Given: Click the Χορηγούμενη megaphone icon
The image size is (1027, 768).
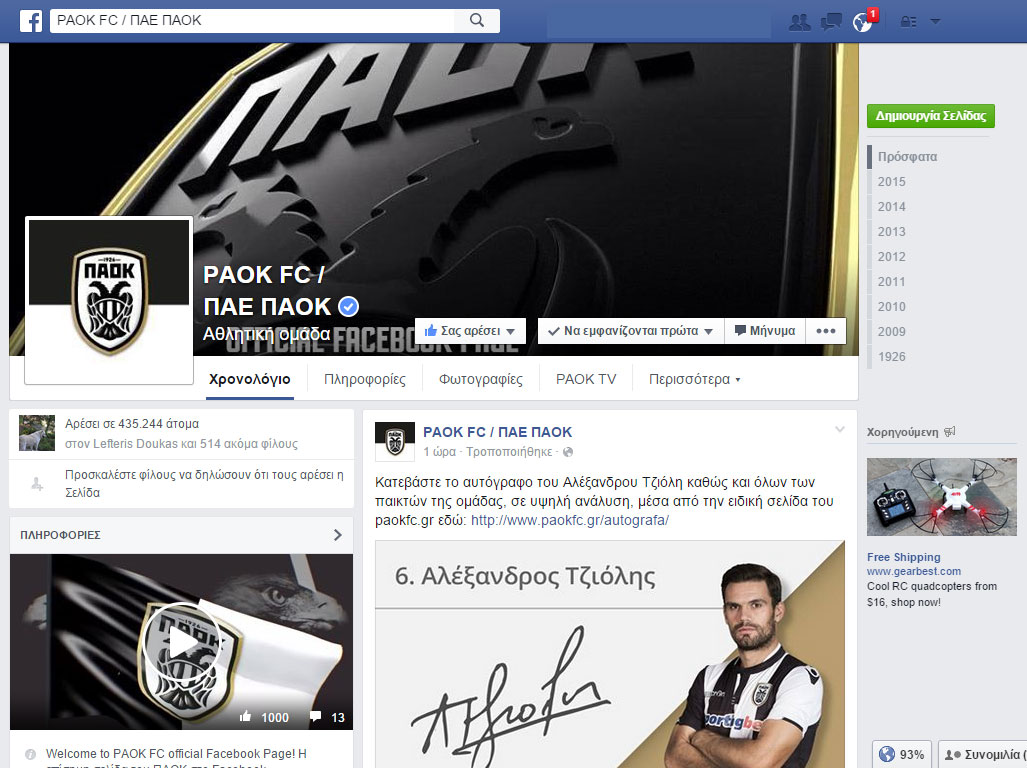Looking at the screenshot, I should click(950, 431).
